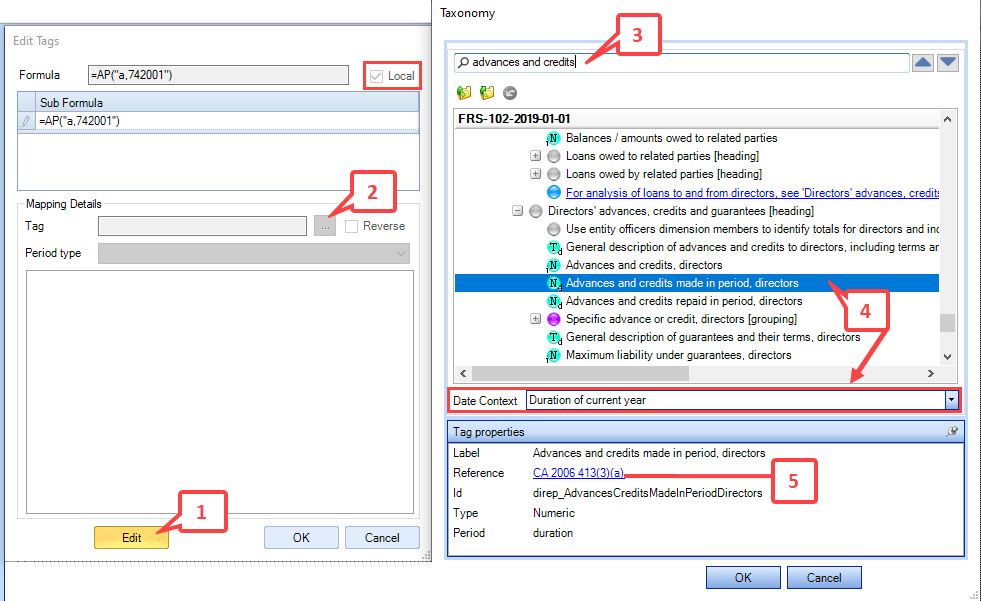Image resolution: width=981 pixels, height=601 pixels.
Task: Click the search next down-arrow button
Action: click(948, 62)
